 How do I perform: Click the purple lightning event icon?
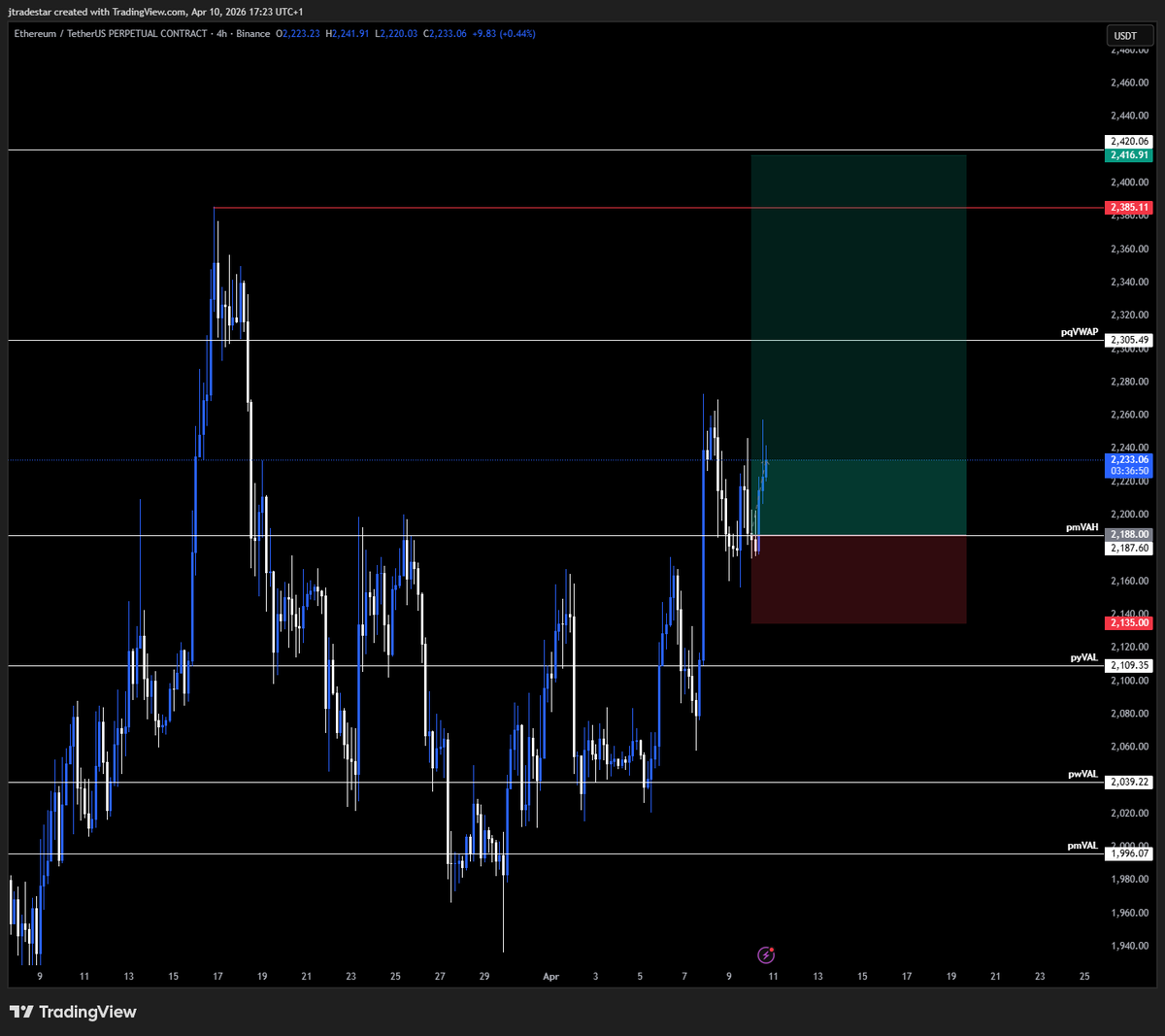click(766, 955)
